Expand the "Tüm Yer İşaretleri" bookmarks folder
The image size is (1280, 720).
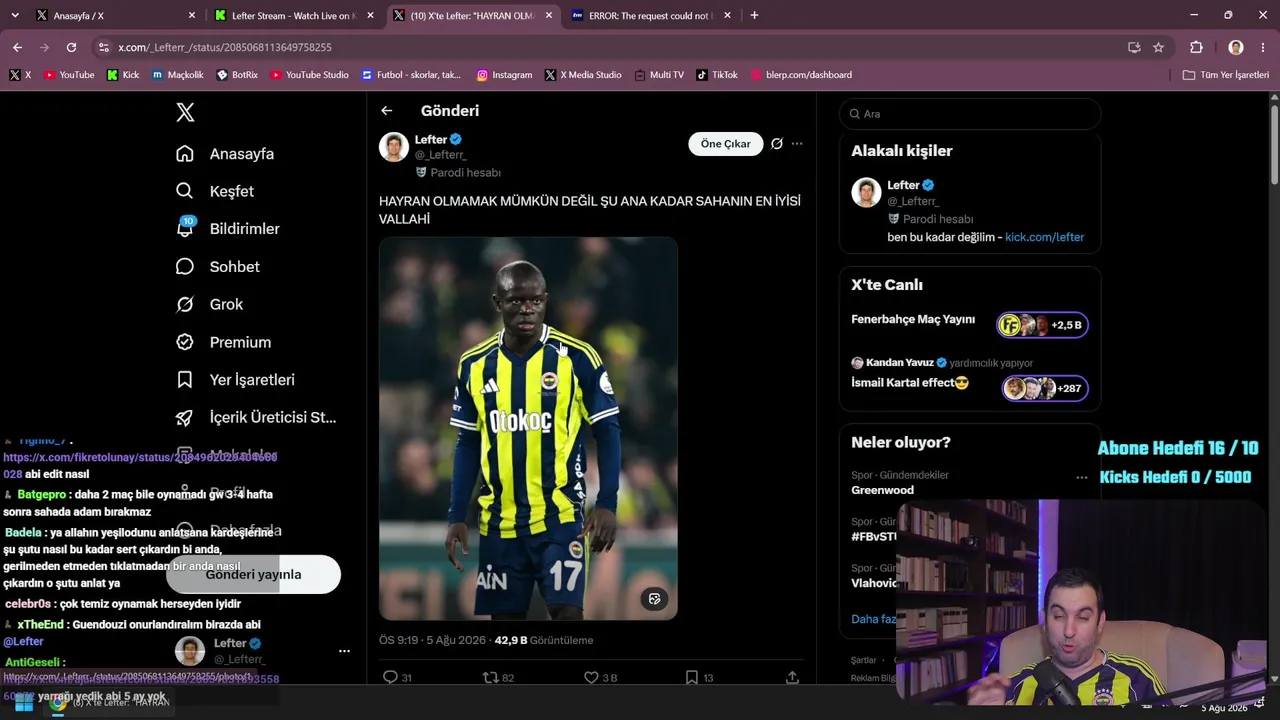point(1225,75)
